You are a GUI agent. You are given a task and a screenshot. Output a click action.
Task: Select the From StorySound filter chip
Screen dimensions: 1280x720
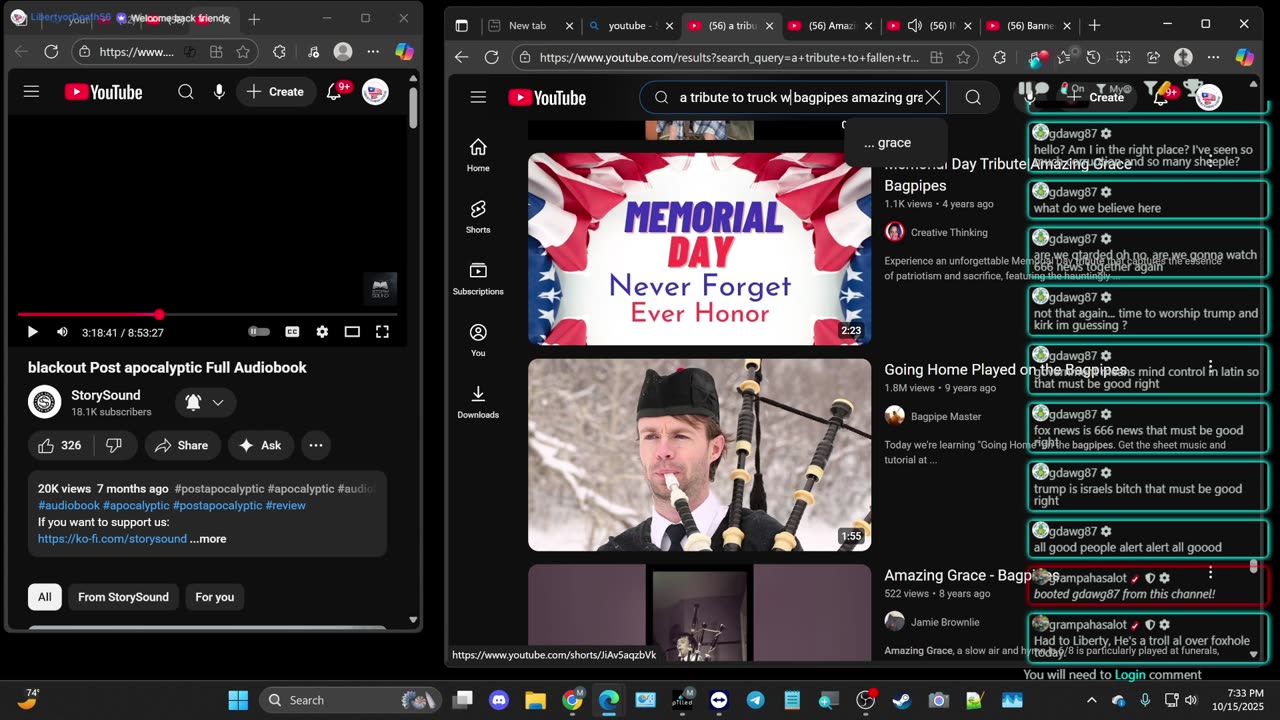click(123, 597)
